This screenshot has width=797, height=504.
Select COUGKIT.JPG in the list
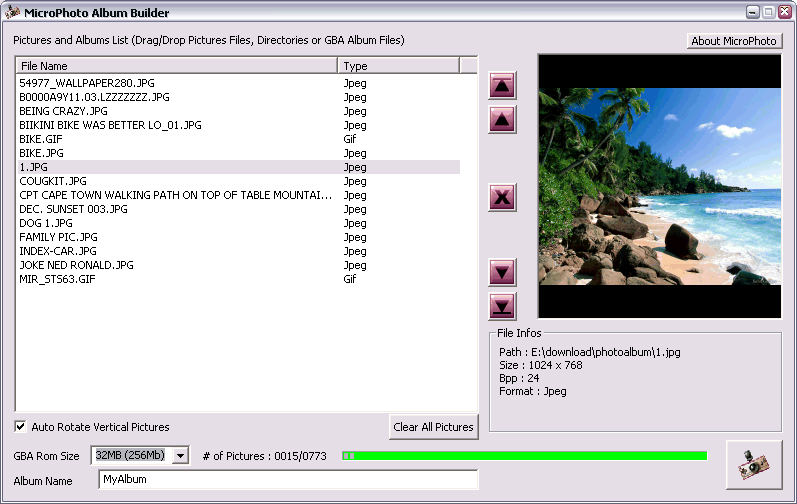(x=239, y=181)
